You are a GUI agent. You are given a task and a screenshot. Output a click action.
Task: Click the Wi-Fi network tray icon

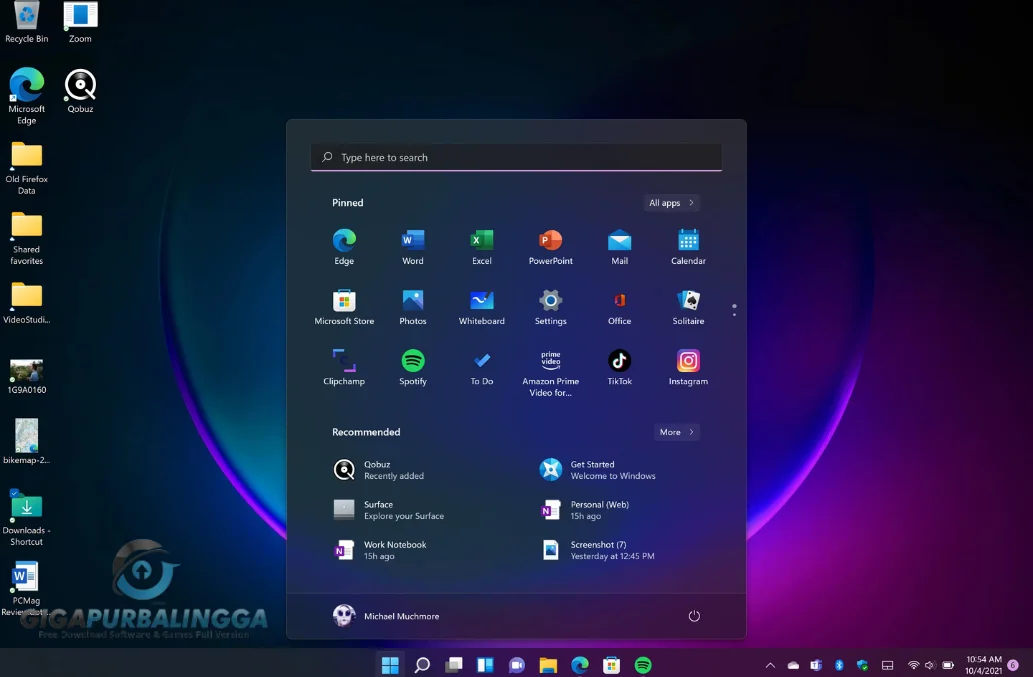(913, 665)
